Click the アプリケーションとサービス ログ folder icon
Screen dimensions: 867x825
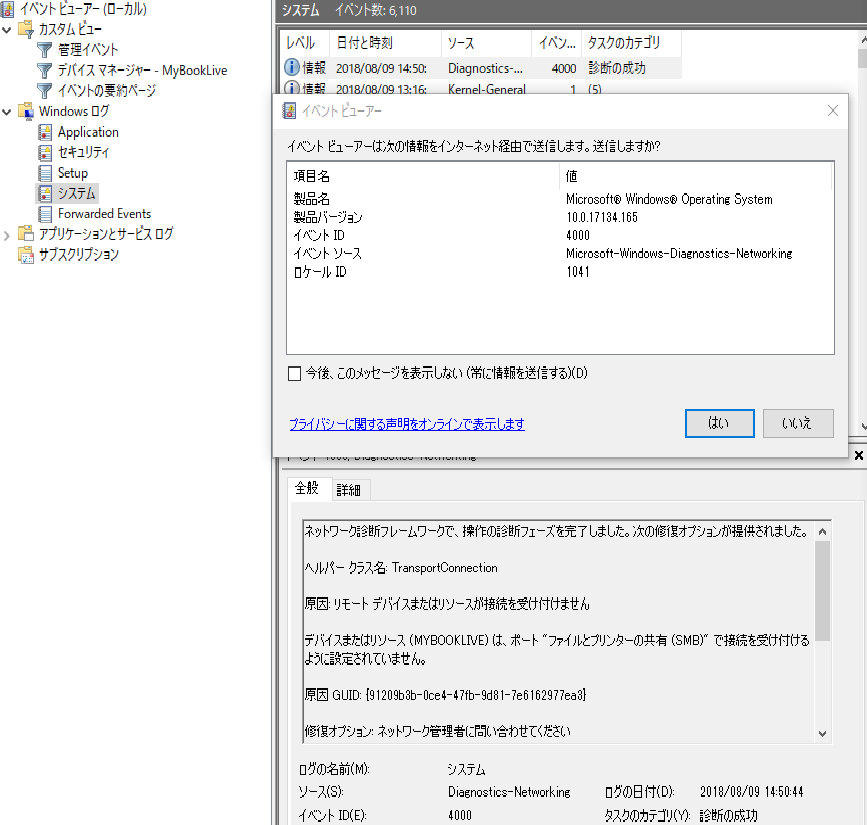tap(26, 234)
